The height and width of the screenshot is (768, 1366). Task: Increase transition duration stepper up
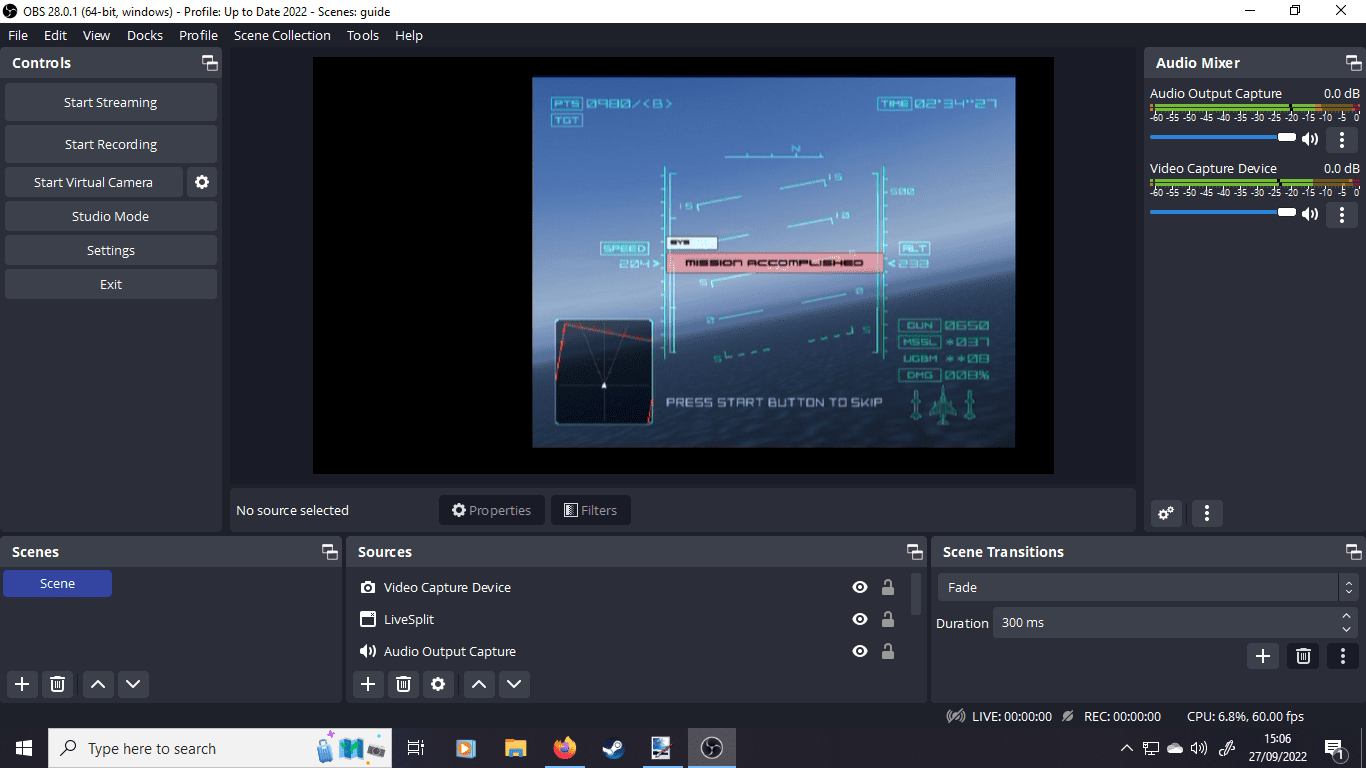(1348, 616)
